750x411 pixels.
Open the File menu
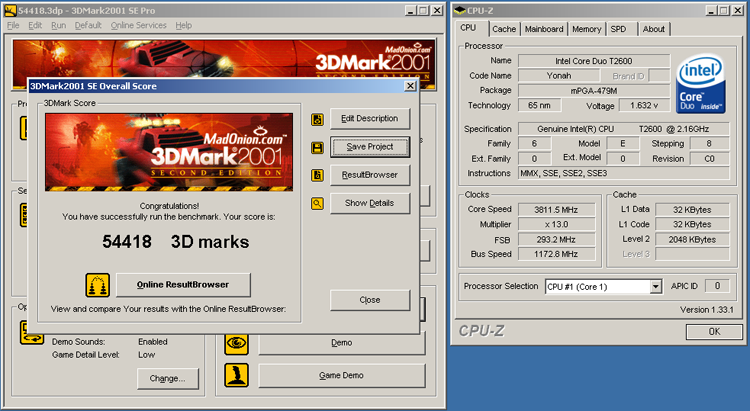tap(13, 25)
